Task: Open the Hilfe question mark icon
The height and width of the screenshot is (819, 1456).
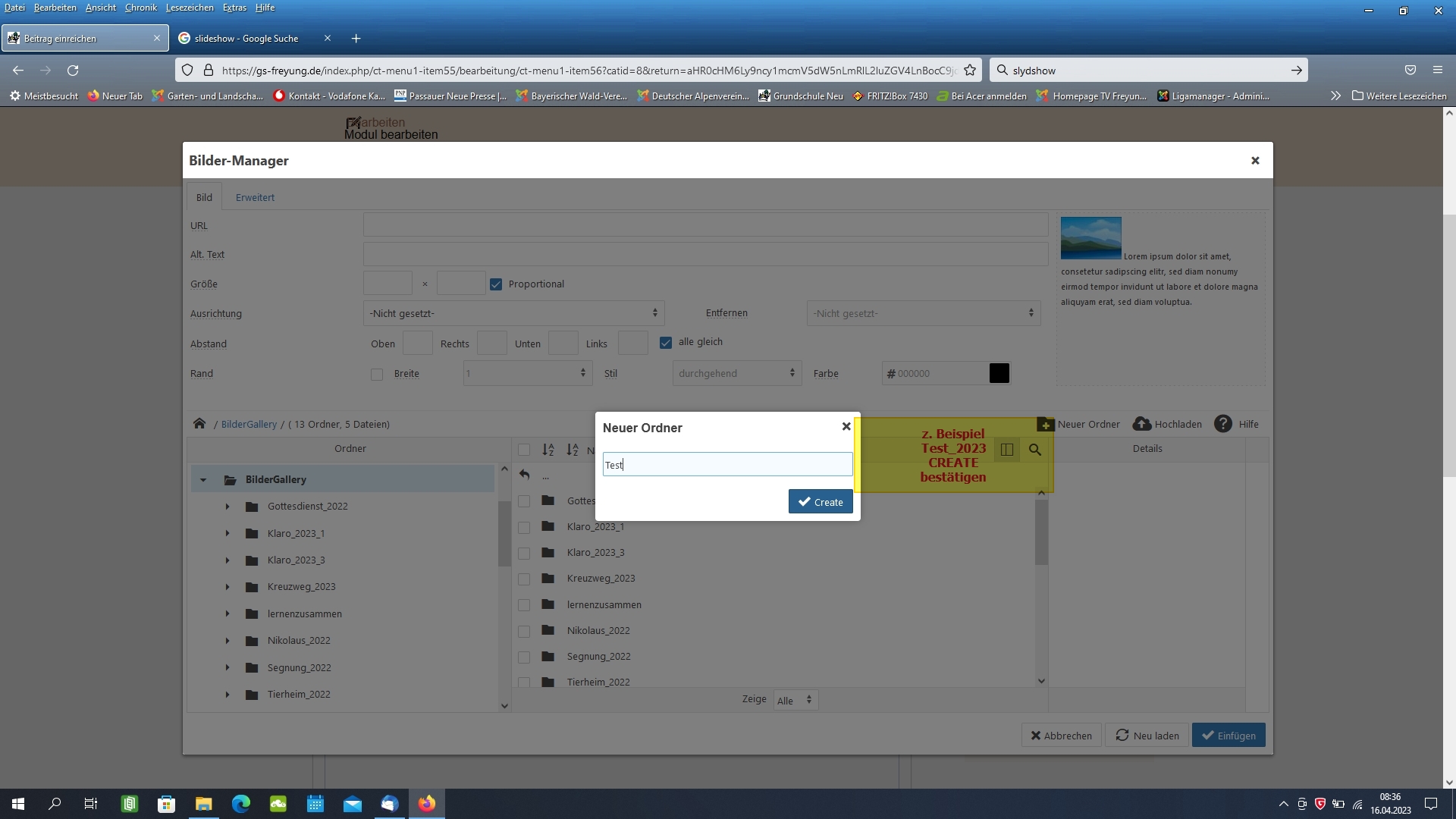Action: (1222, 424)
